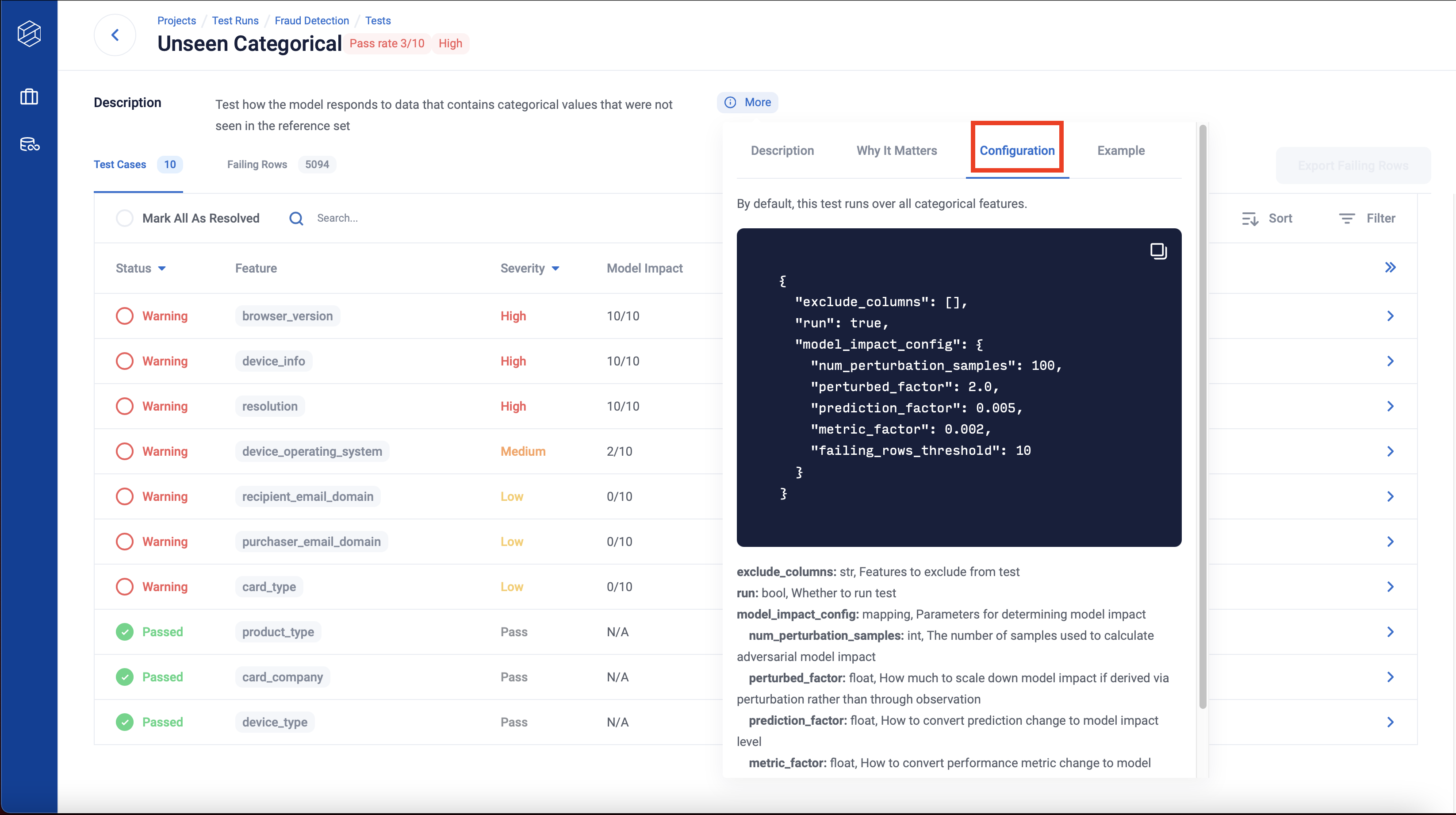
Task: Switch to Example tab
Action: point(1121,150)
